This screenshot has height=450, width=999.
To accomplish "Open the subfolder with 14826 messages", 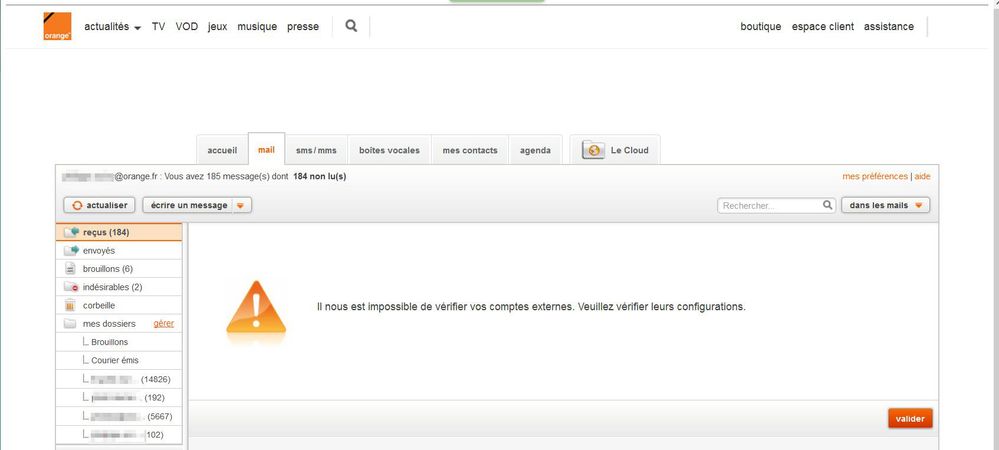I will coord(119,379).
